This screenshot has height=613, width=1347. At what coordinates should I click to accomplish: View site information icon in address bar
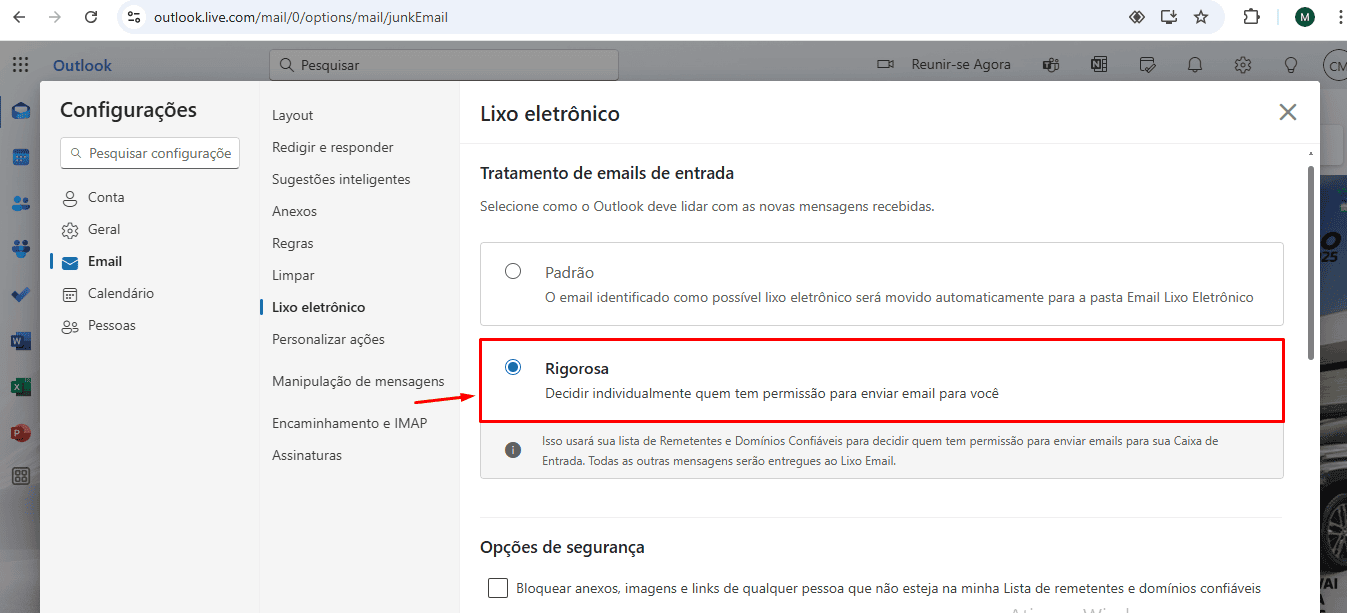(135, 17)
